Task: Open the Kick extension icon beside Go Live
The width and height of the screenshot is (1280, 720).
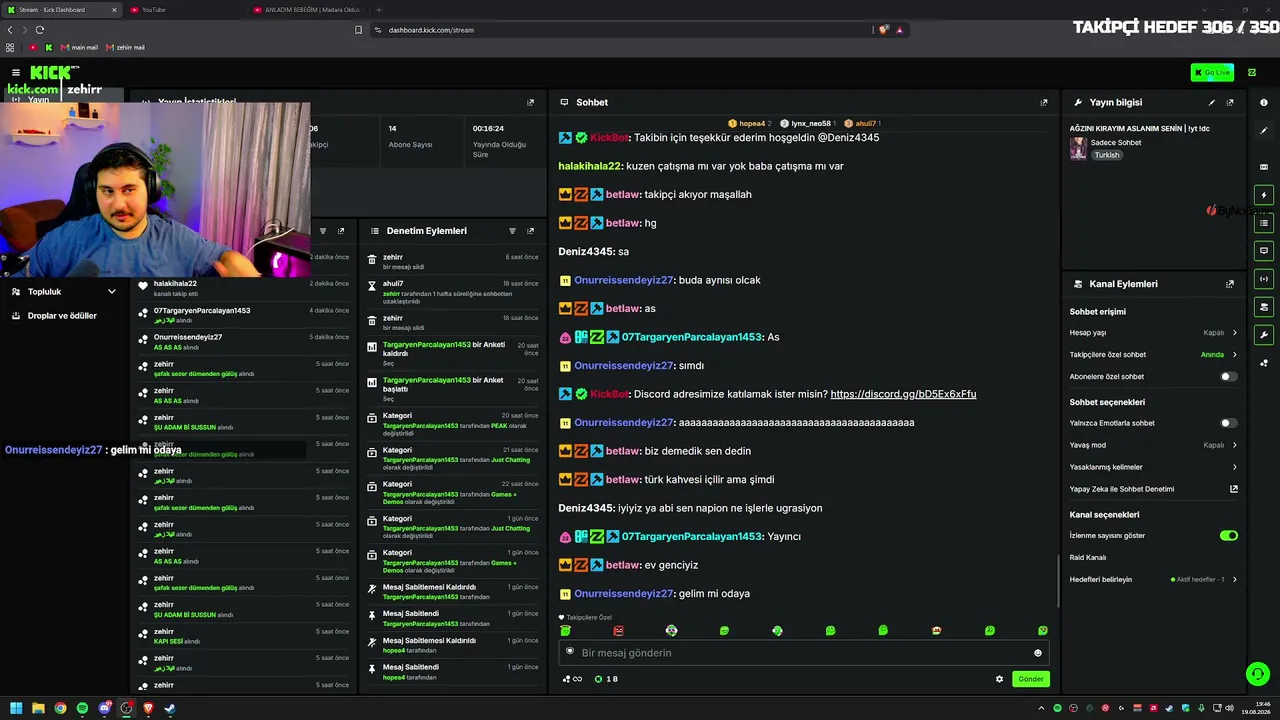Action: [x=1252, y=72]
